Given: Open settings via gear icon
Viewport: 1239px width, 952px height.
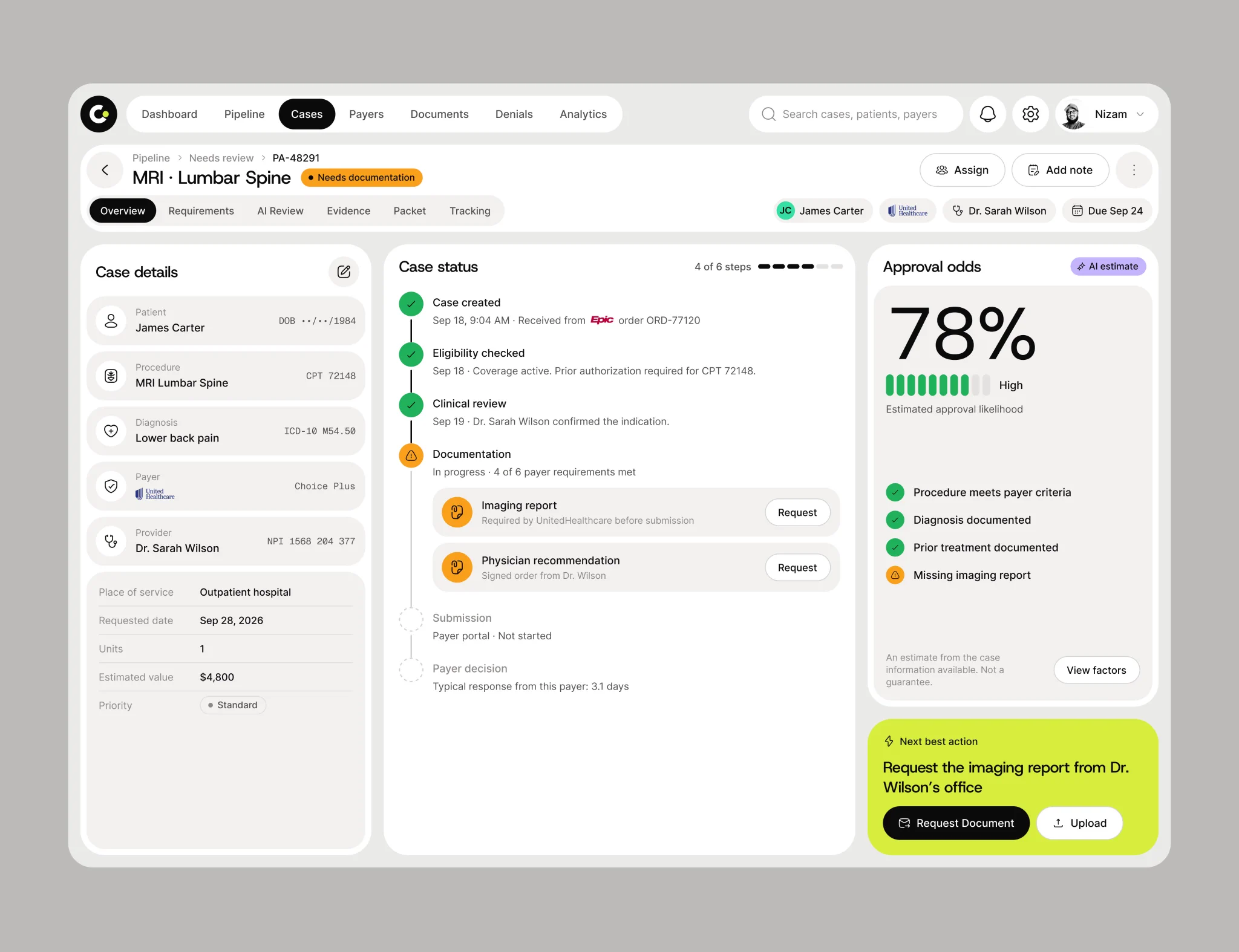Looking at the screenshot, I should click(1030, 114).
